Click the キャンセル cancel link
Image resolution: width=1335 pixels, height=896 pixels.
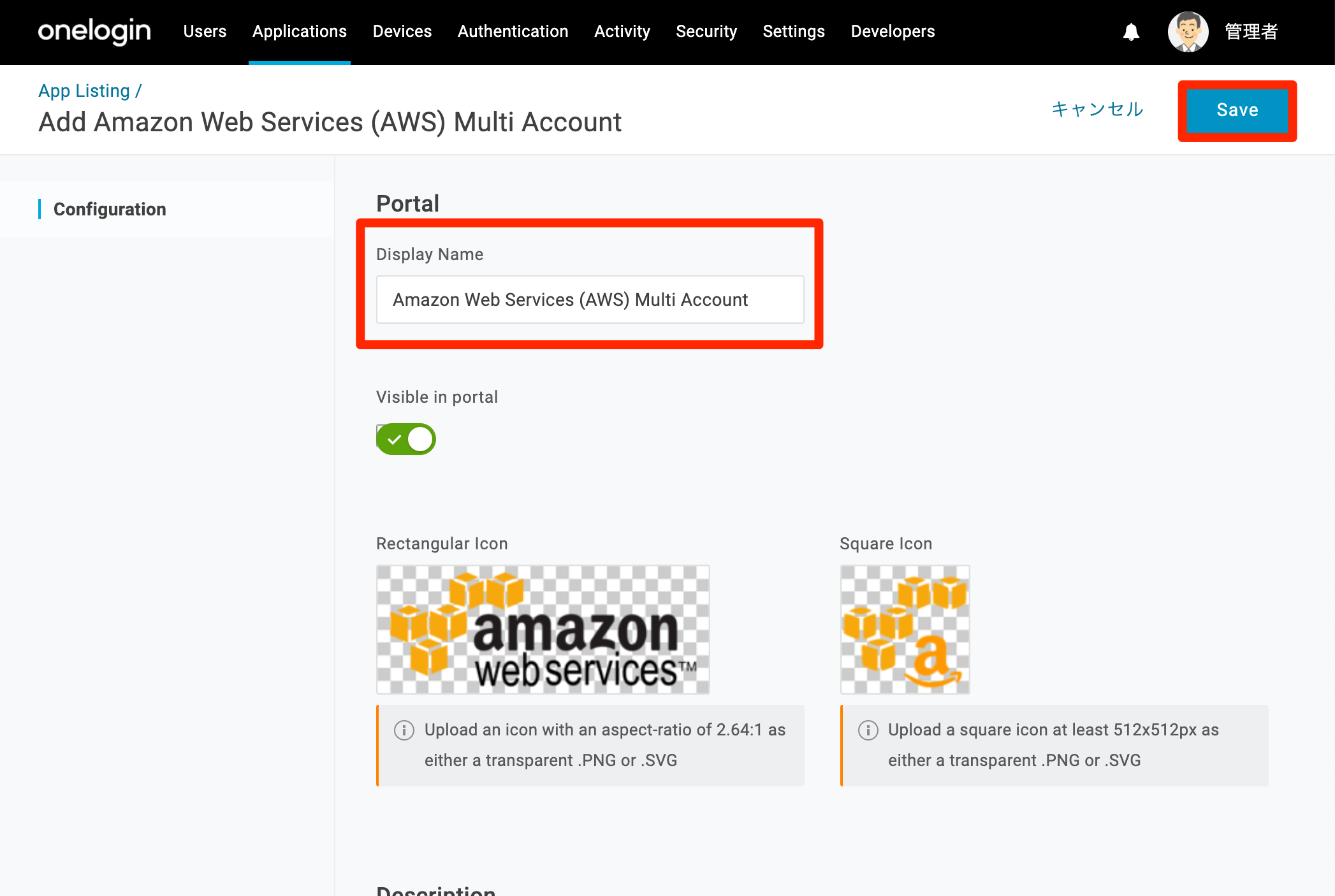[x=1097, y=110]
